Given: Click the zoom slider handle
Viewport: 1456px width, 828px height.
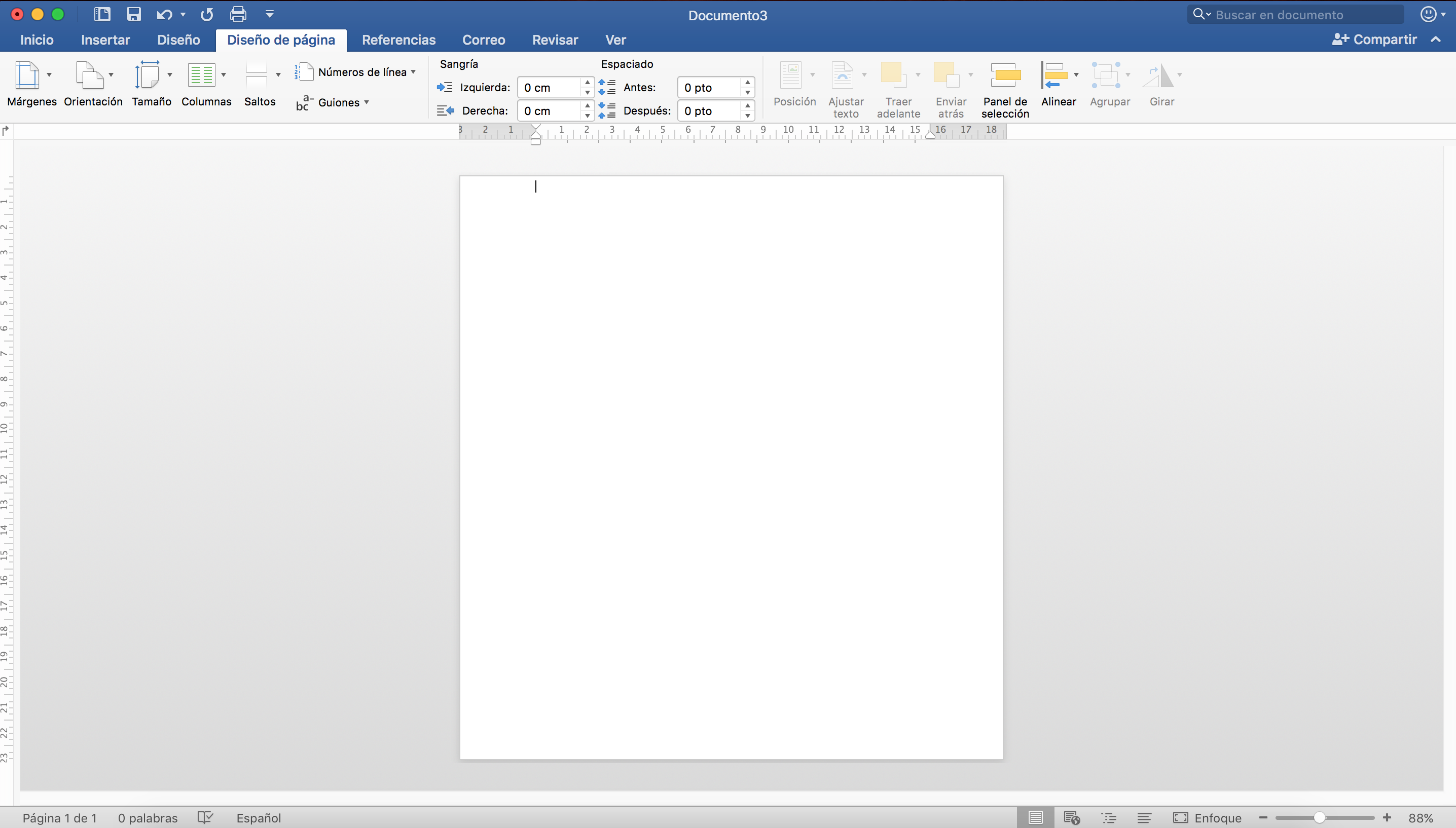Looking at the screenshot, I should click(x=1320, y=818).
